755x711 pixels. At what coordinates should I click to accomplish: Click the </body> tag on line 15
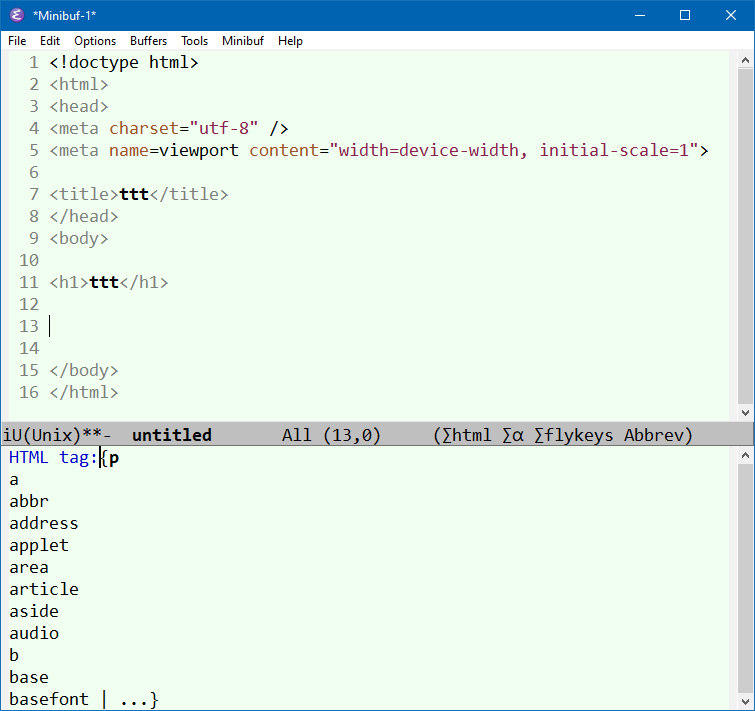pos(84,370)
